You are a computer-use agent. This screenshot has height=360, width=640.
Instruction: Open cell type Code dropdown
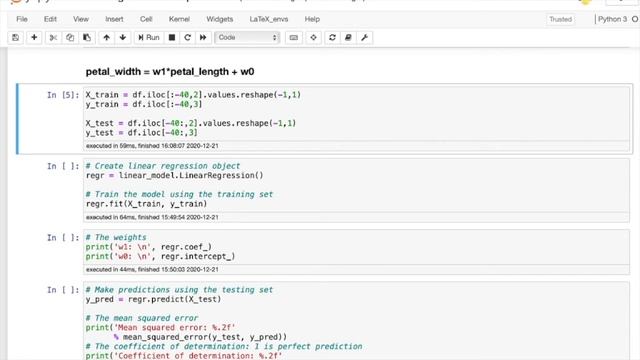[x=247, y=38]
